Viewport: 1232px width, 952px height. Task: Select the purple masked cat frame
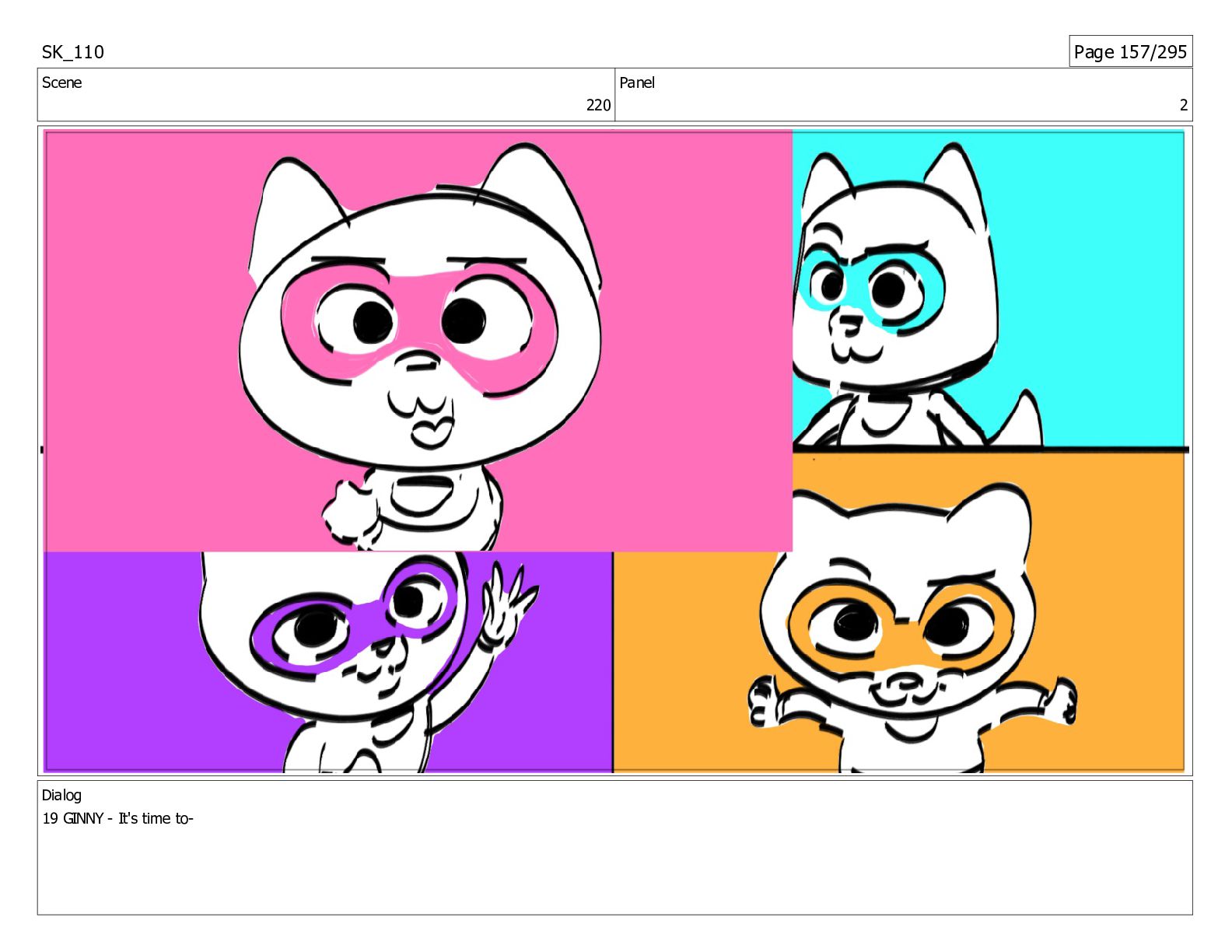tap(328, 662)
